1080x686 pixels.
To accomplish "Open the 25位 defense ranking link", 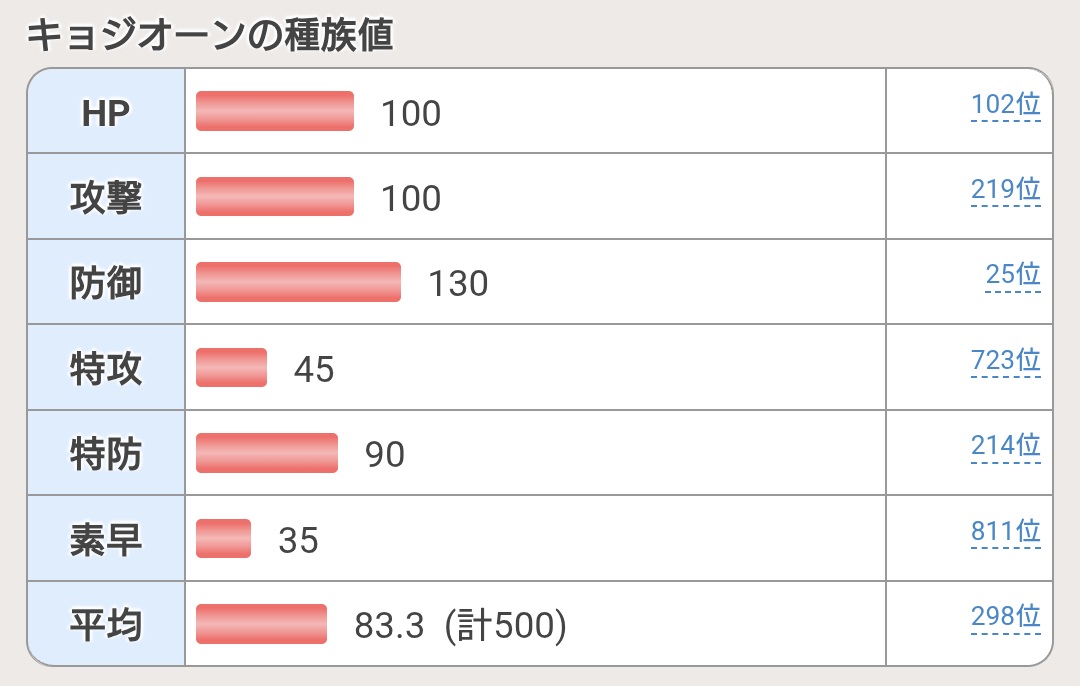I will [1013, 275].
